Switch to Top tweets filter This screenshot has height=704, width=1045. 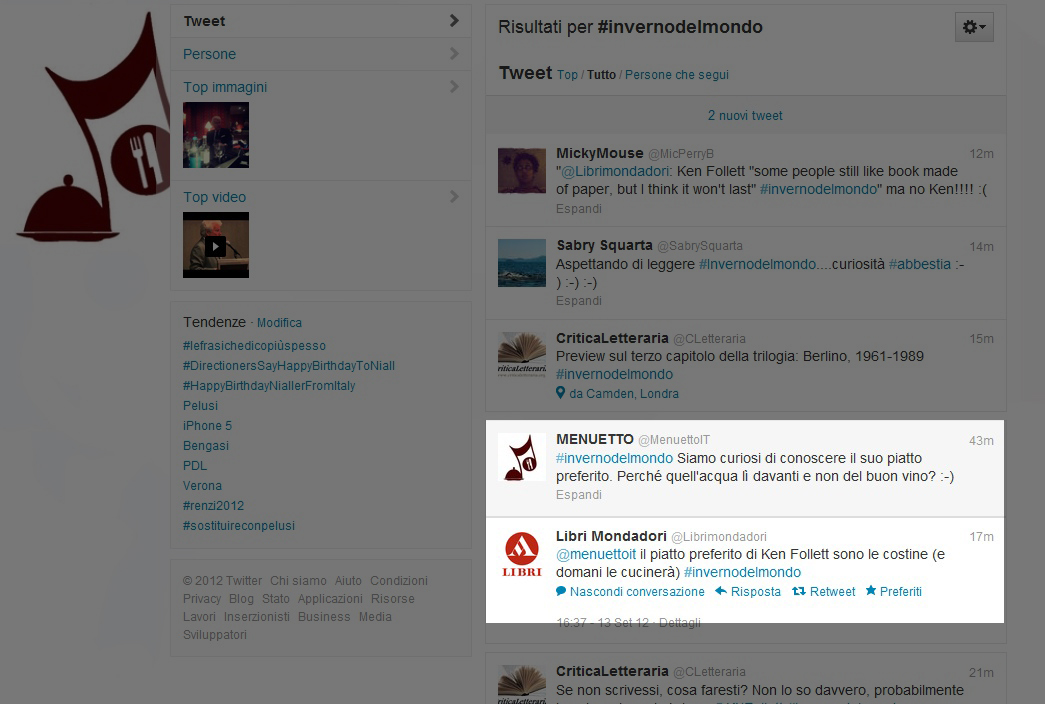coord(567,75)
